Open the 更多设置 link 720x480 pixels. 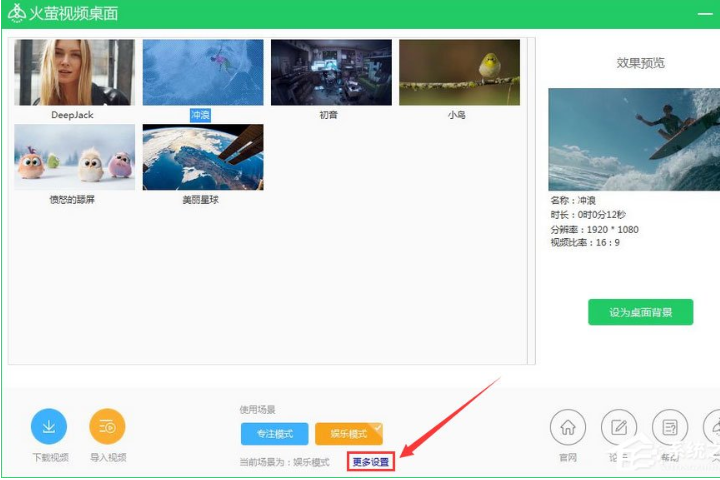pos(371,462)
